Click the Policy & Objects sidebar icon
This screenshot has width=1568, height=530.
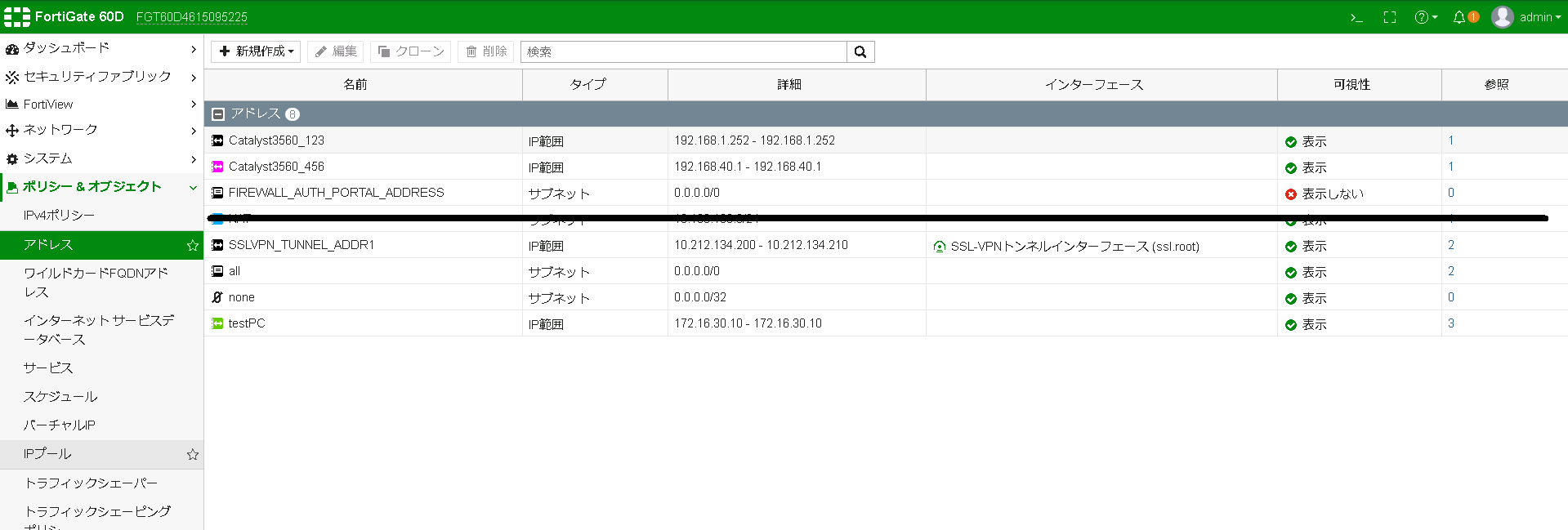pos(11,188)
